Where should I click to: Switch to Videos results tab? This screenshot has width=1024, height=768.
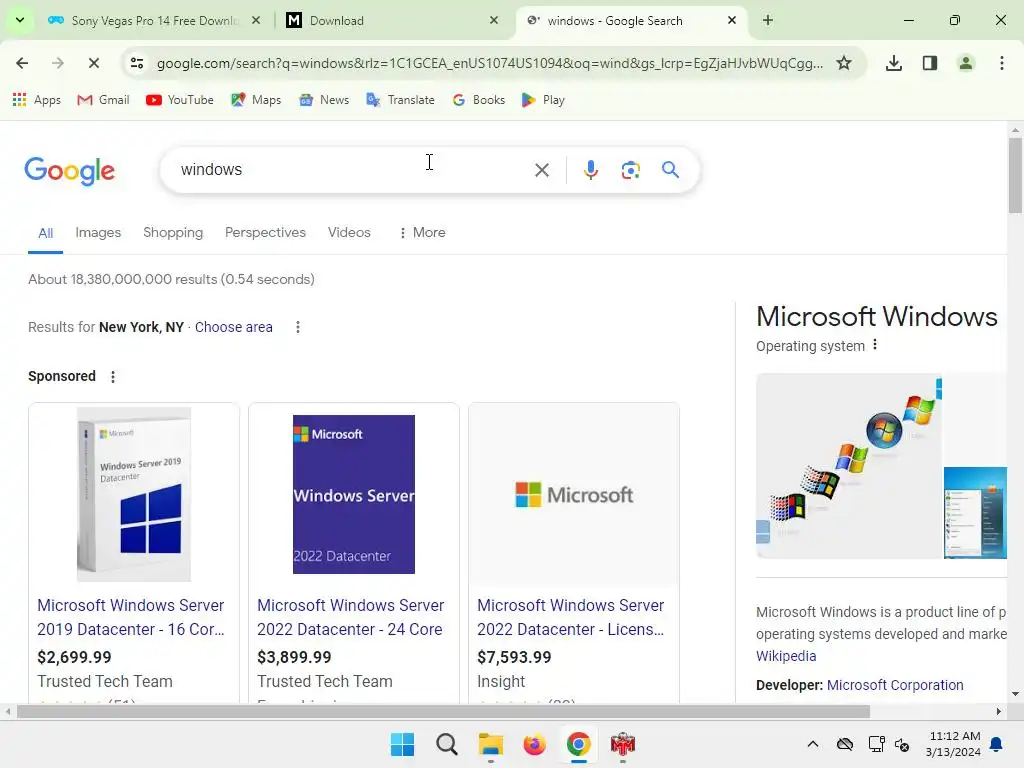349,232
